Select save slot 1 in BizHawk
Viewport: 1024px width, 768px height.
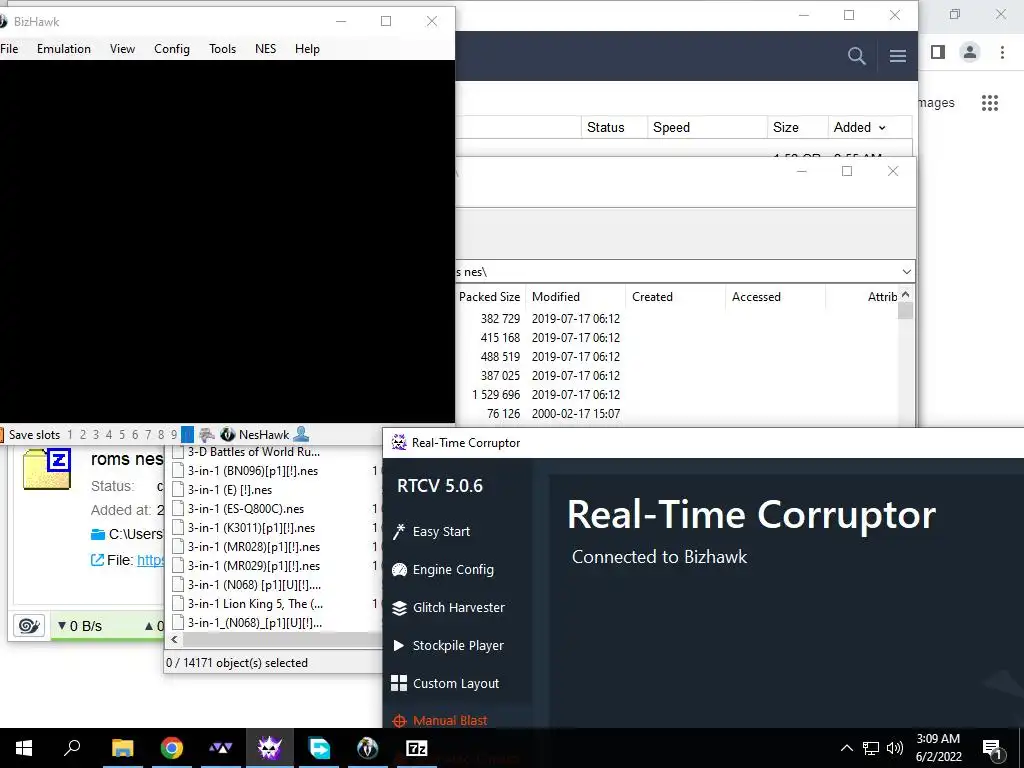tap(70, 435)
